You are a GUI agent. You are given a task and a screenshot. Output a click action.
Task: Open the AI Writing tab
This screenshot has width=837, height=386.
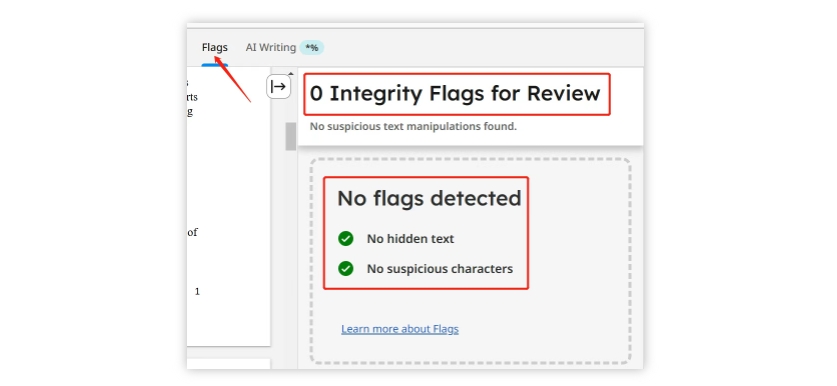coord(271,48)
